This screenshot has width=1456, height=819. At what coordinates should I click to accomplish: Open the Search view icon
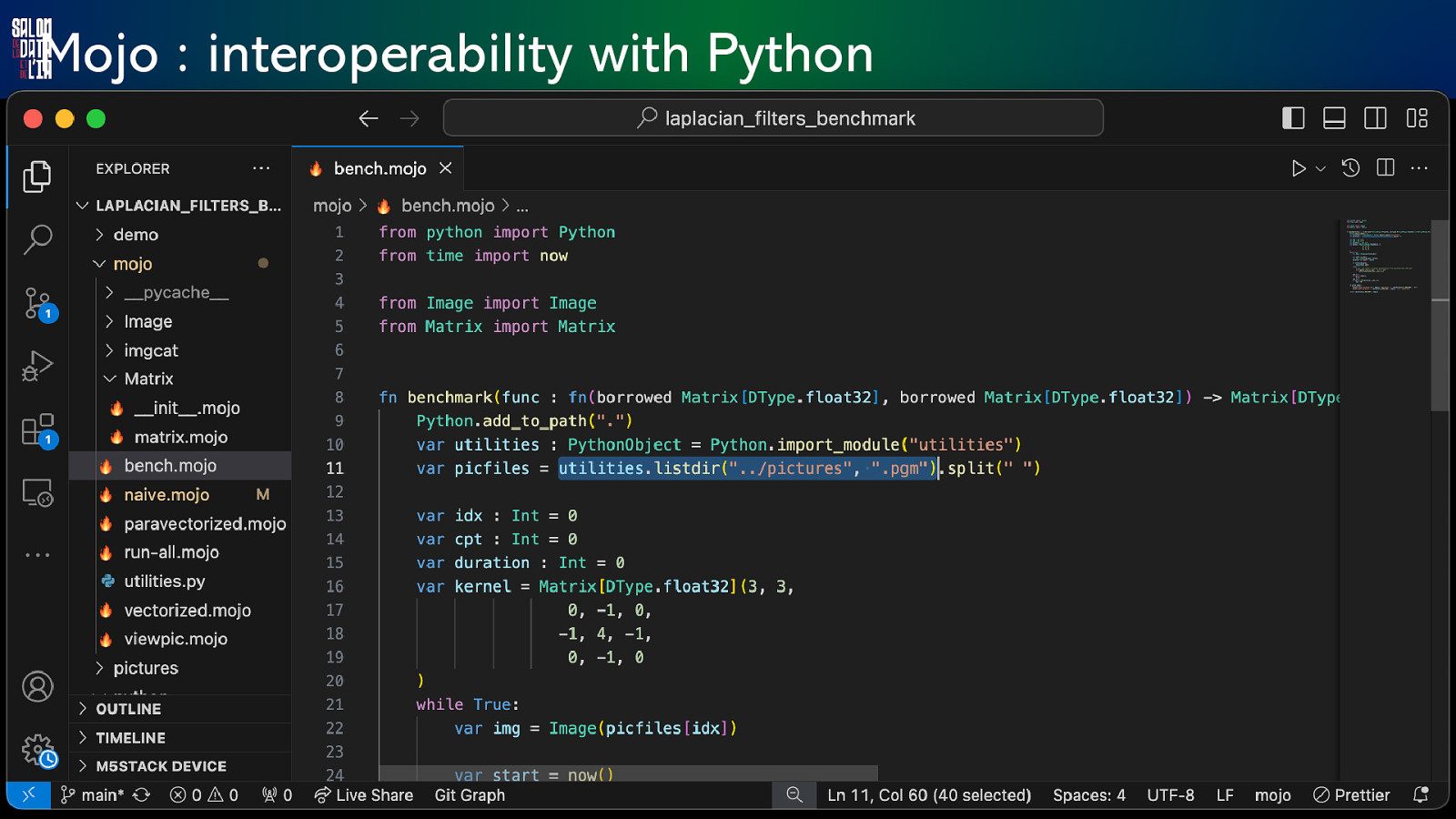coord(37,239)
